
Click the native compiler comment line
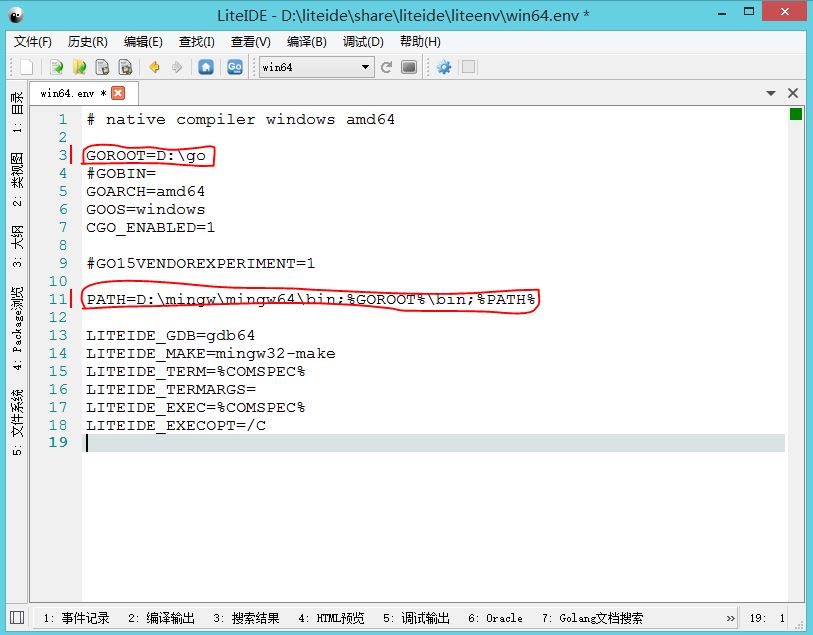click(241, 120)
